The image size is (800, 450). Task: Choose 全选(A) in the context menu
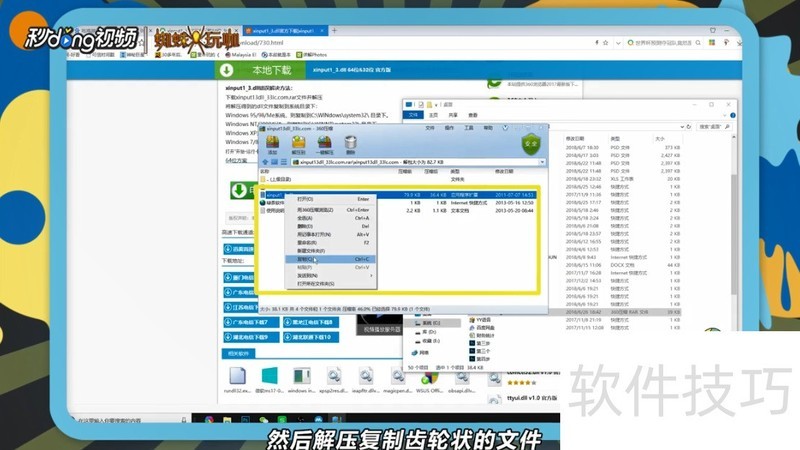point(331,218)
